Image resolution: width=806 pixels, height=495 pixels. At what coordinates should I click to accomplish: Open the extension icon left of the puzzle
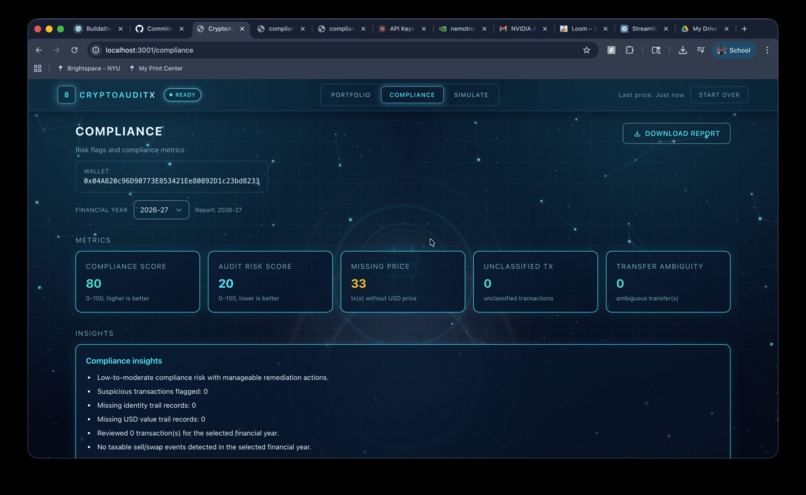(x=611, y=50)
